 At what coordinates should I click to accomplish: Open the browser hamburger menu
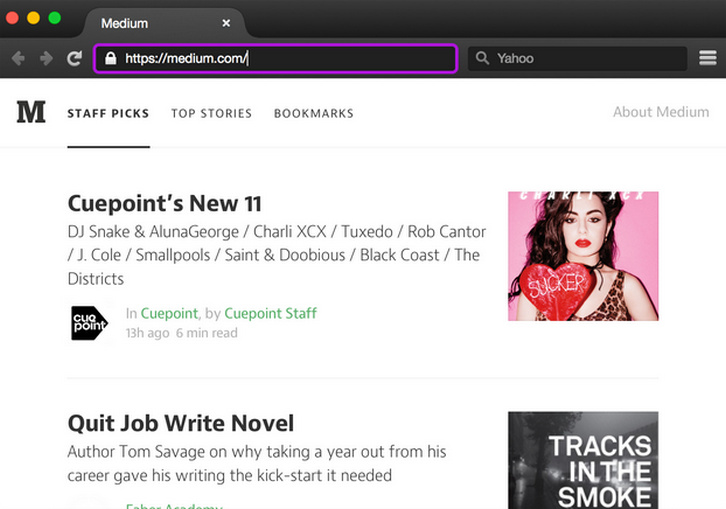tap(708, 59)
